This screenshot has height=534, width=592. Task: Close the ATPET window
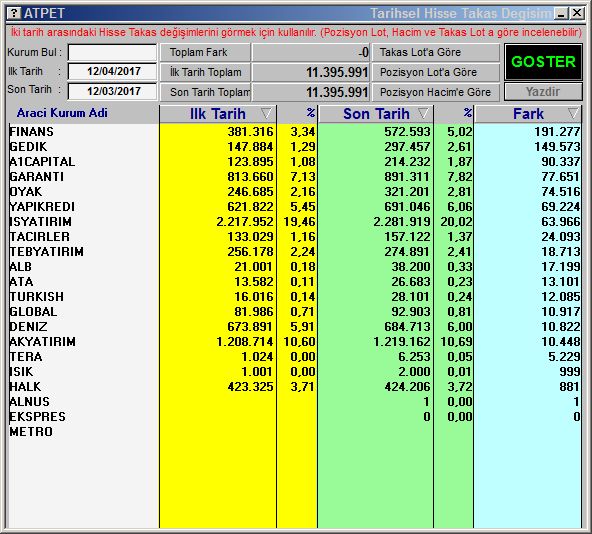point(577,14)
